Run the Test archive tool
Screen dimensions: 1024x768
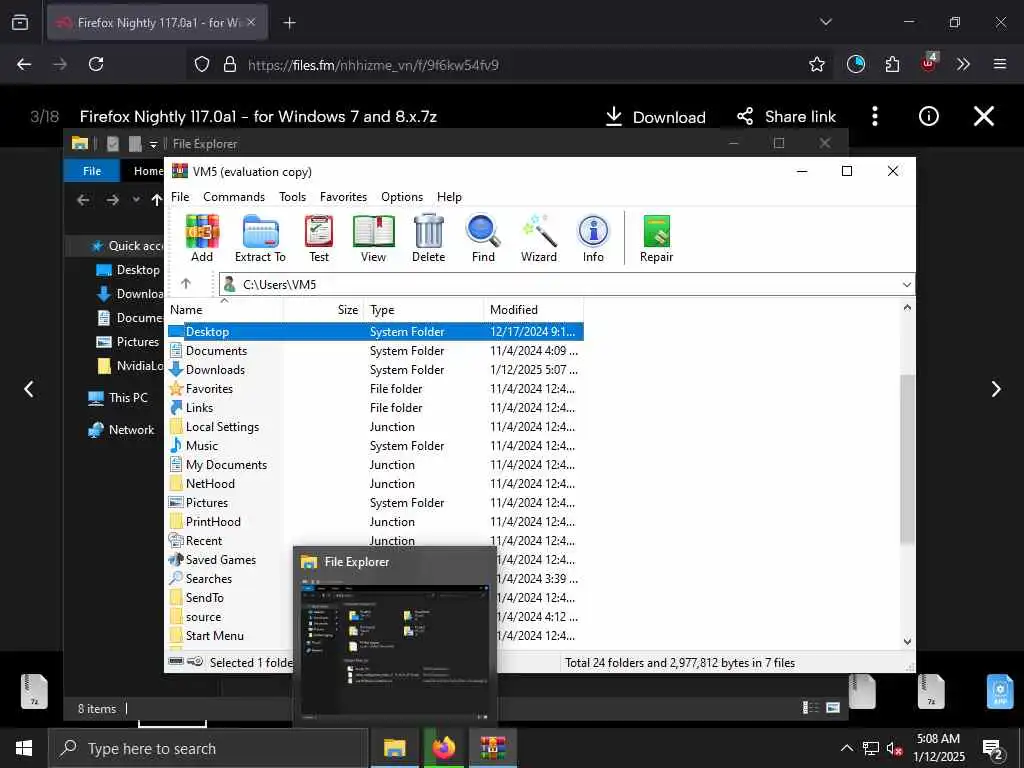point(319,238)
